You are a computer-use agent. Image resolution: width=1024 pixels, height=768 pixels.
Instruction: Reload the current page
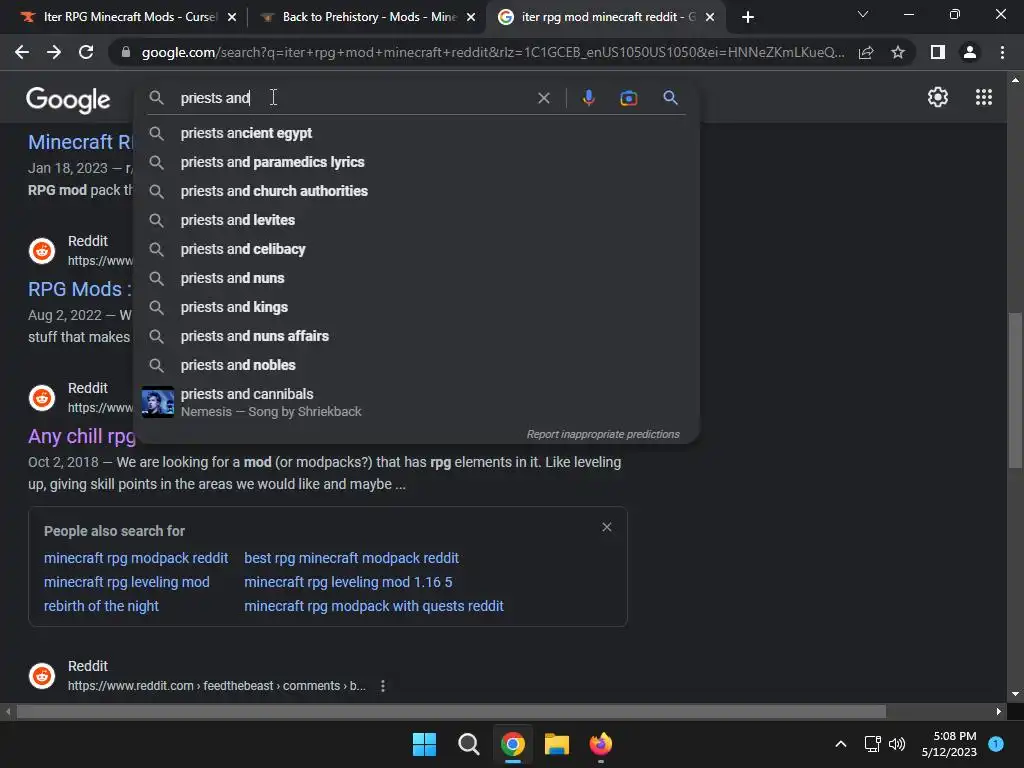click(x=86, y=52)
